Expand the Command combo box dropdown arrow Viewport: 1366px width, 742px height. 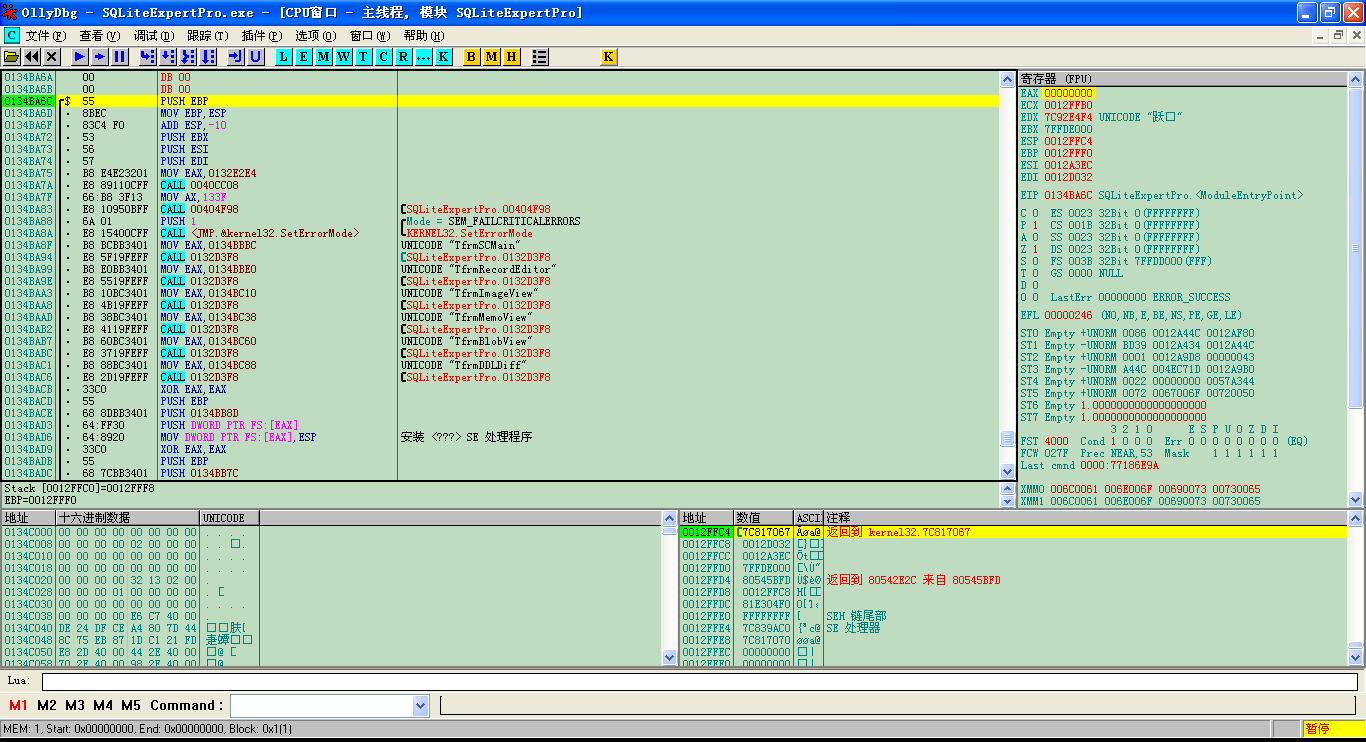click(x=421, y=706)
